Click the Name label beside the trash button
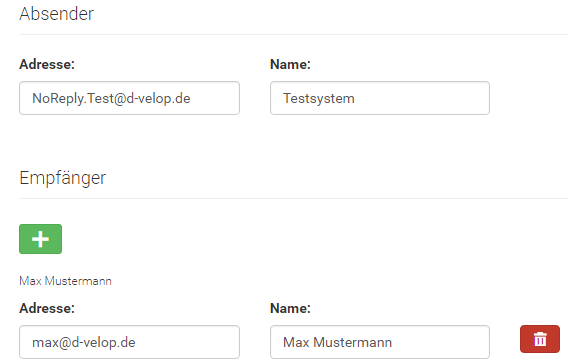The width and height of the screenshot is (568, 363). pyautogui.click(x=290, y=308)
